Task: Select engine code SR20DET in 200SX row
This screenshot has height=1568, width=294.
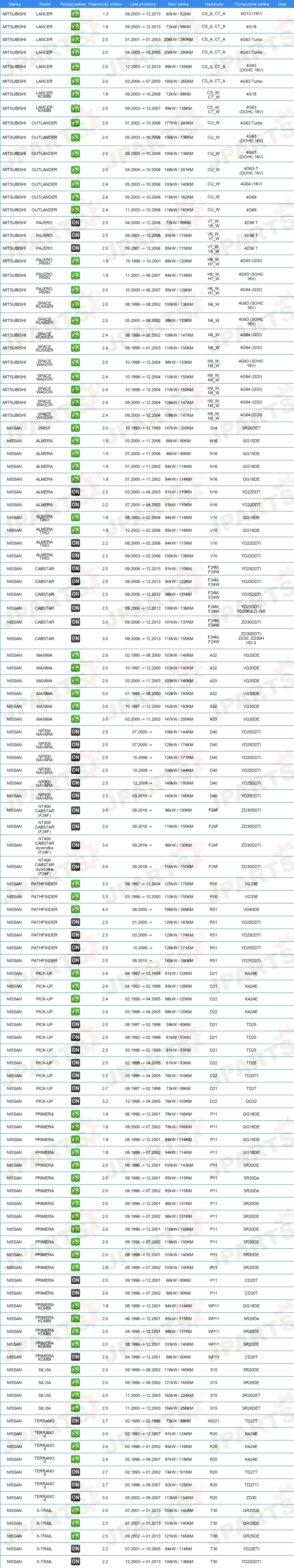Action: click(x=252, y=428)
